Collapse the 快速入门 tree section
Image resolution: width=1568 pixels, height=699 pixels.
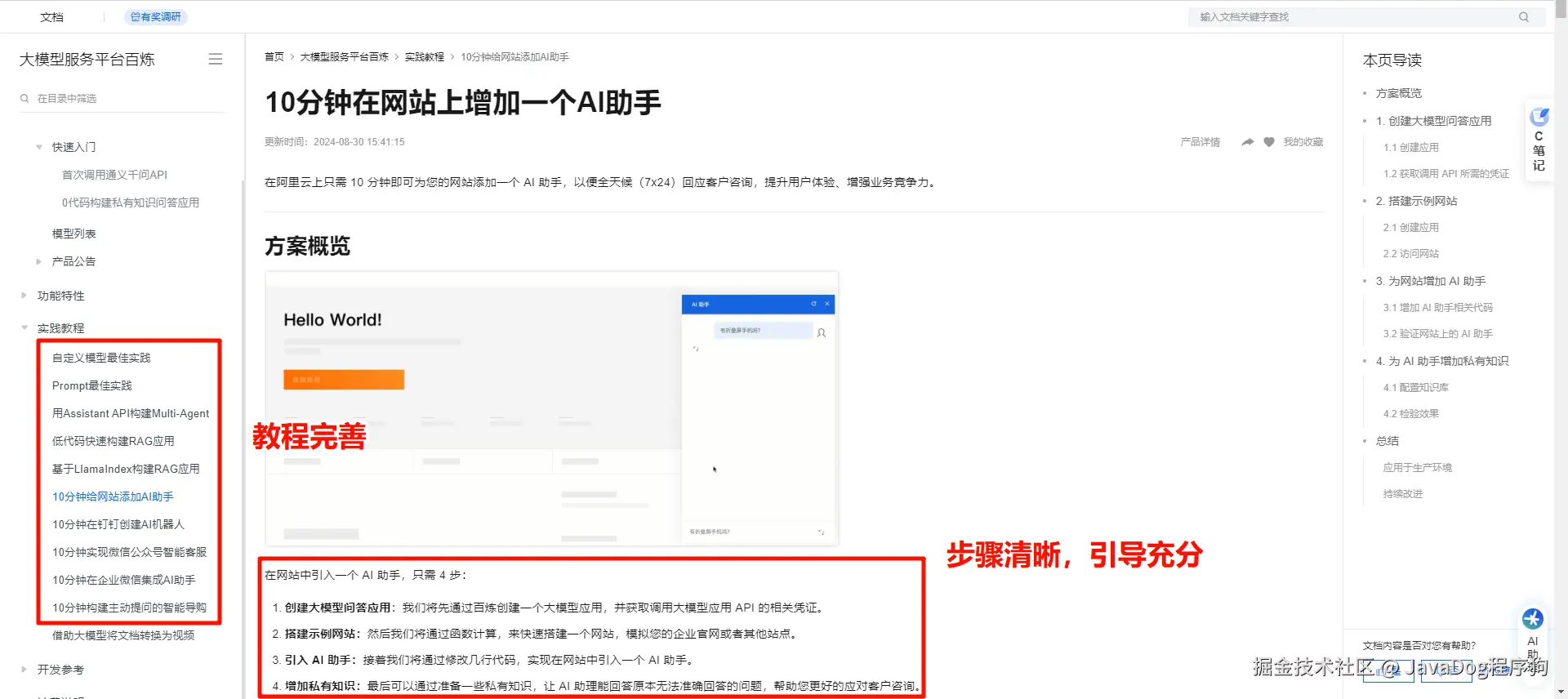(39, 147)
